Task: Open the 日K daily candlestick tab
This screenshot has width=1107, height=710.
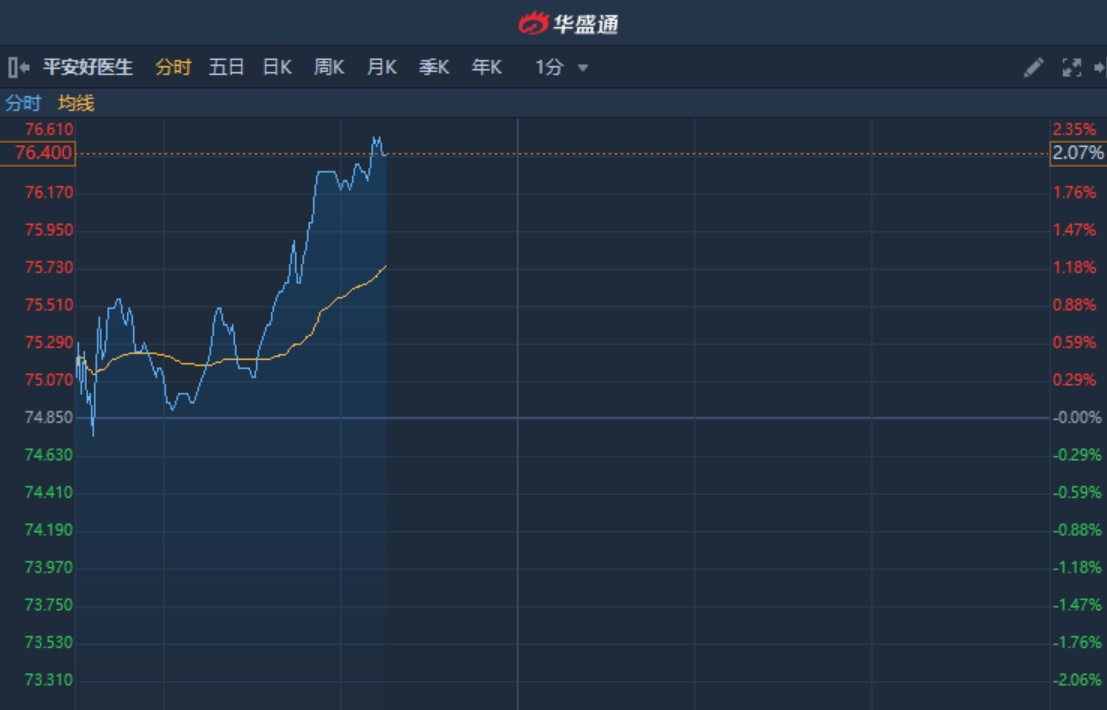Action: click(x=277, y=68)
